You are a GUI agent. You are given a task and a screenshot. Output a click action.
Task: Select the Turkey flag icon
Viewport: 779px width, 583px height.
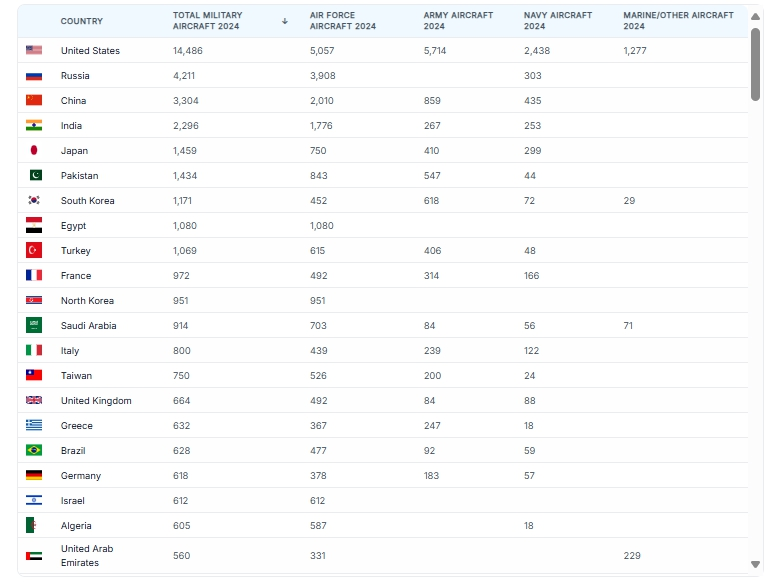34,250
